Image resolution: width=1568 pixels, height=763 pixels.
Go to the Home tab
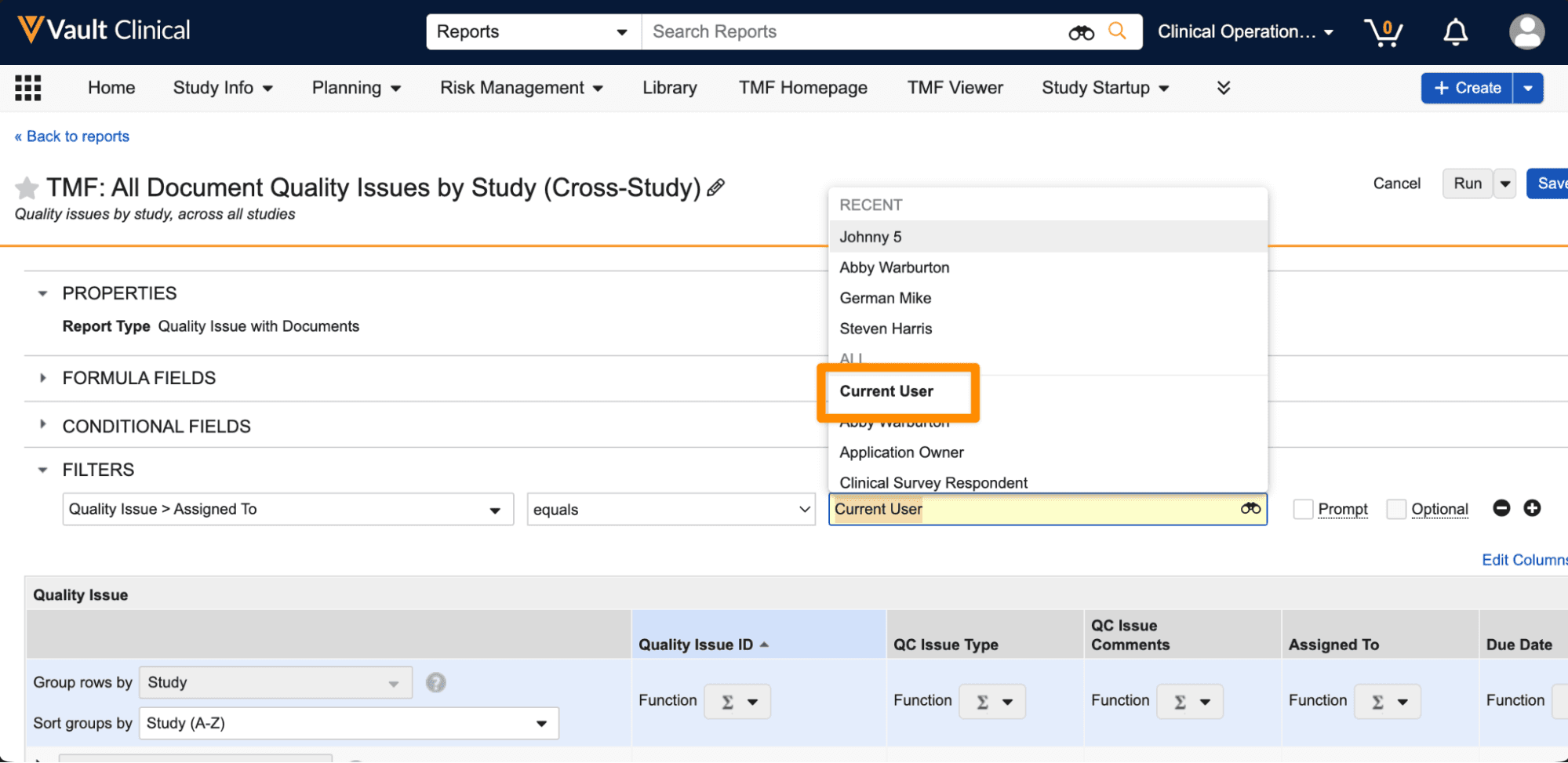[x=111, y=88]
